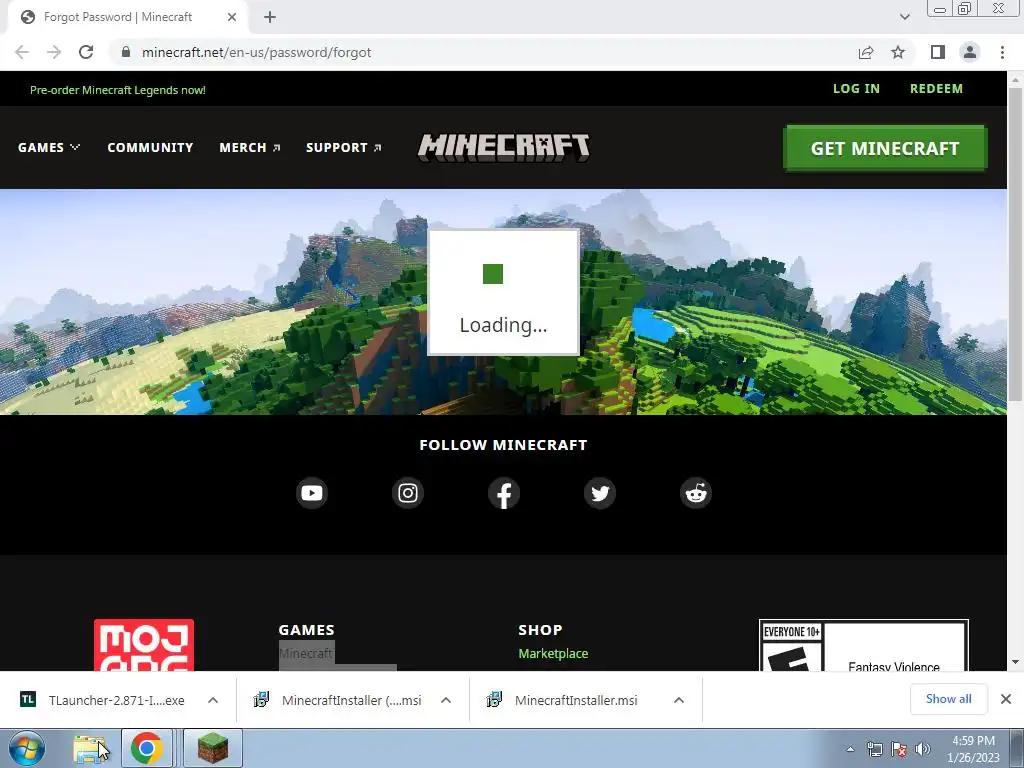The width and height of the screenshot is (1024, 768).
Task: Go forward using browser forward arrow
Action: pyautogui.click(x=54, y=52)
